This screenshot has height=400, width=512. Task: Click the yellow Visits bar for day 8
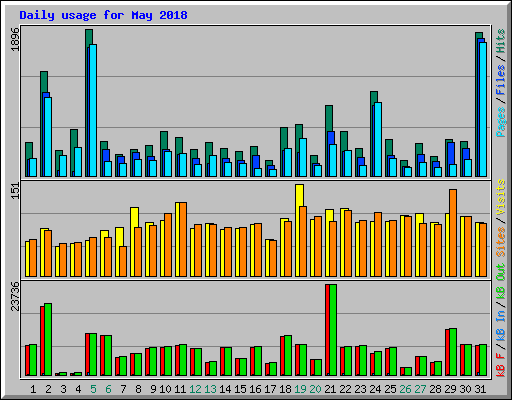click(134, 217)
